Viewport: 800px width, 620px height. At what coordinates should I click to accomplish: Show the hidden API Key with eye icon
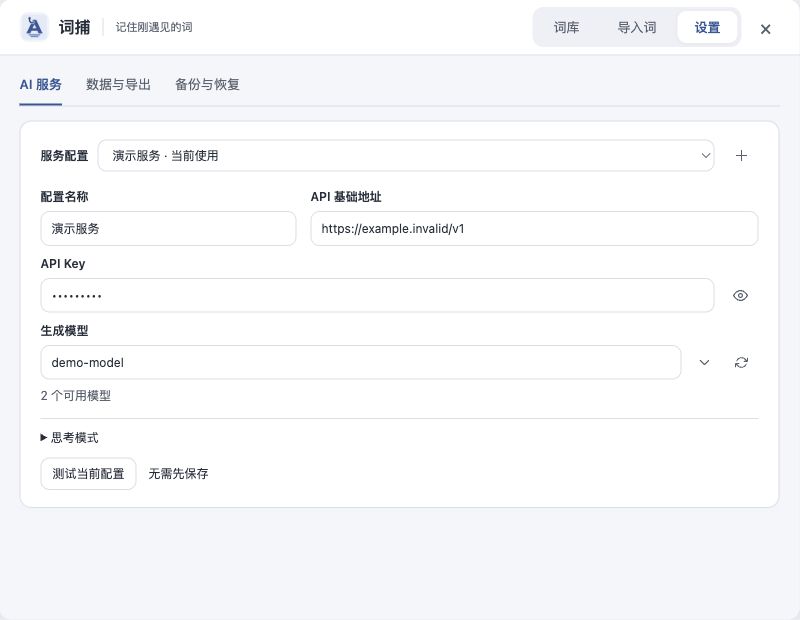click(740, 295)
